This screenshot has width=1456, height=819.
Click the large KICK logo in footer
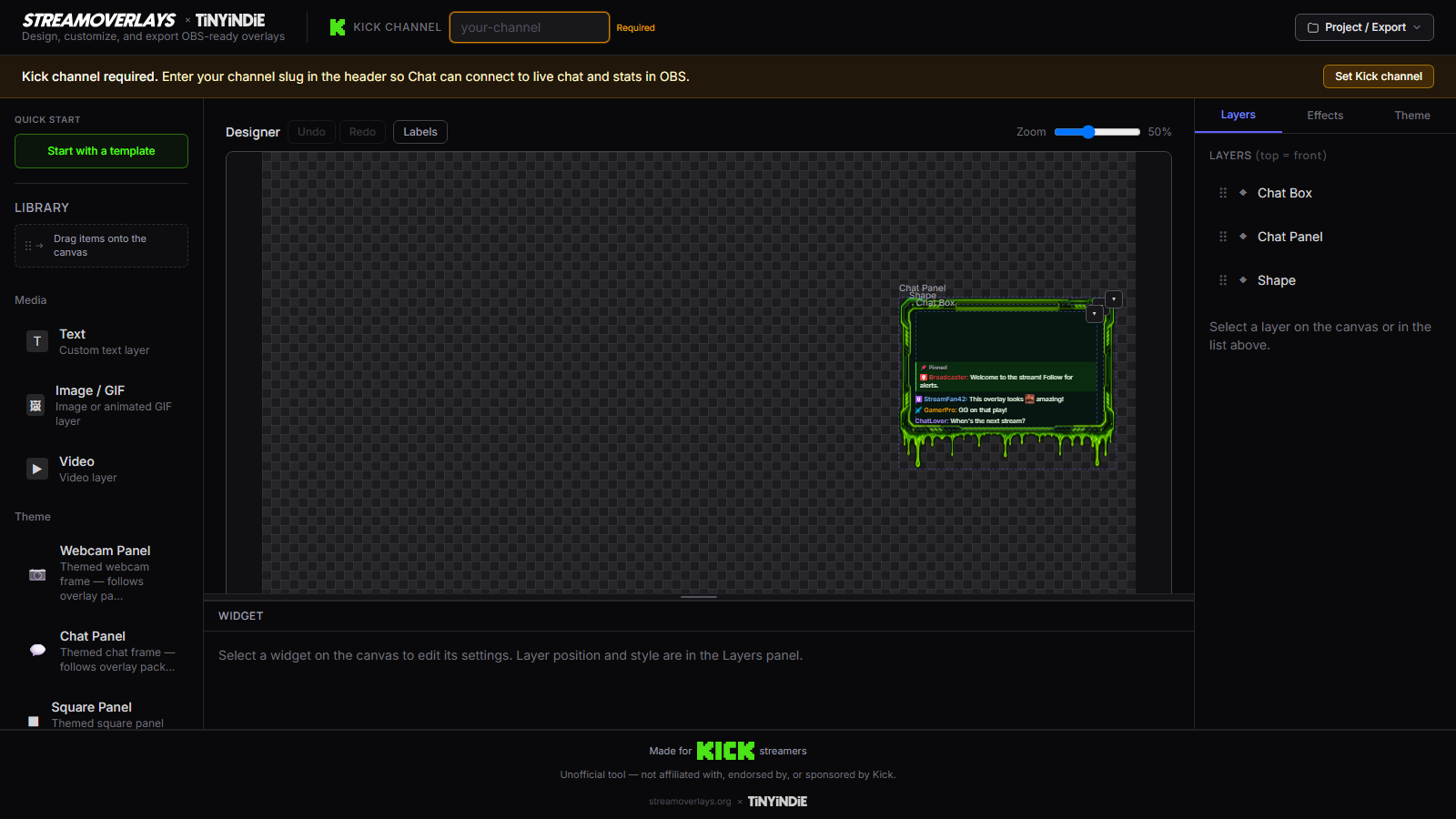[725, 751]
